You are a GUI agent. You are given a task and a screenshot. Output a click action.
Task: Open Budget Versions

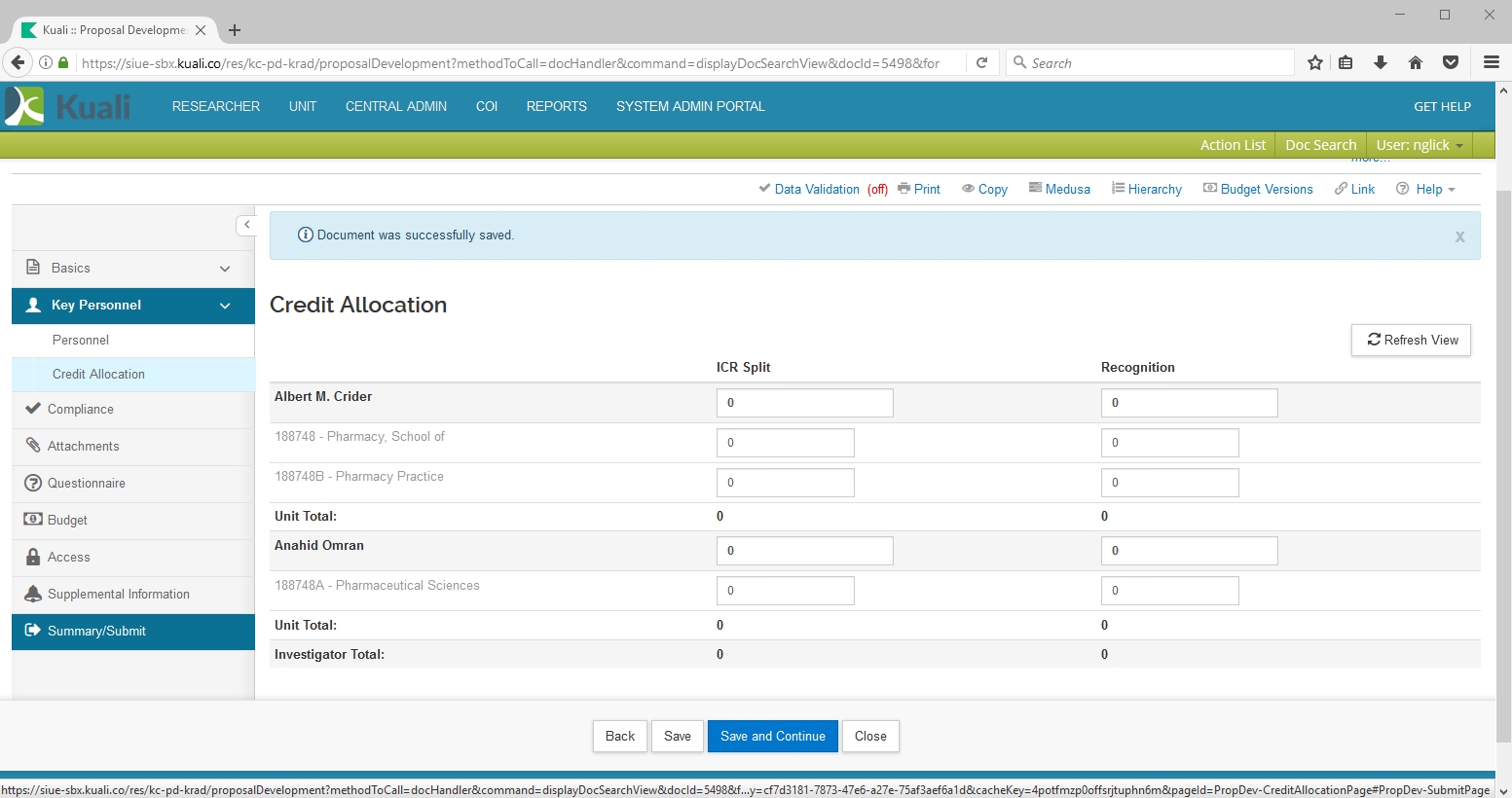(x=1258, y=189)
